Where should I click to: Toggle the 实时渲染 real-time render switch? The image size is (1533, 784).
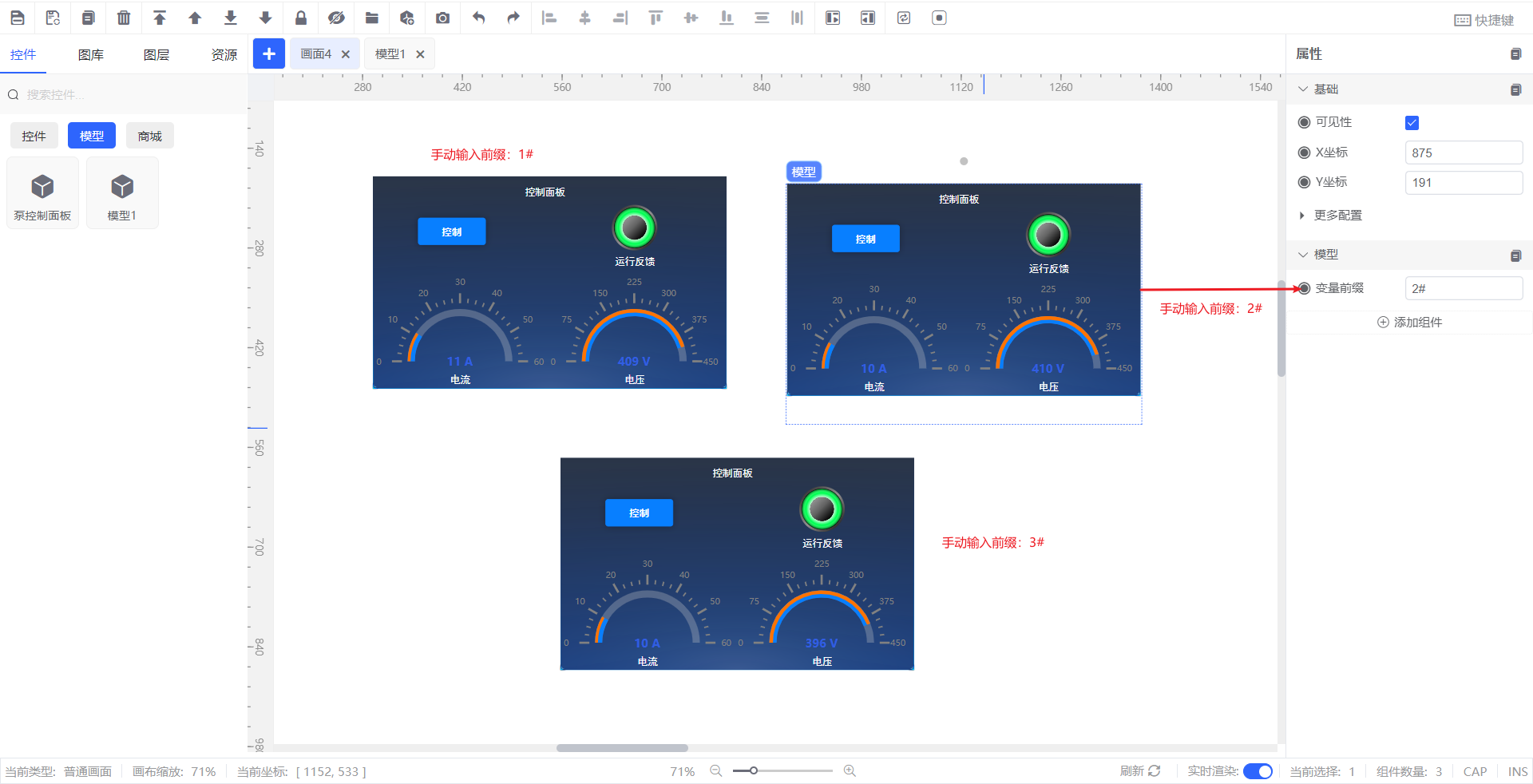1258,771
